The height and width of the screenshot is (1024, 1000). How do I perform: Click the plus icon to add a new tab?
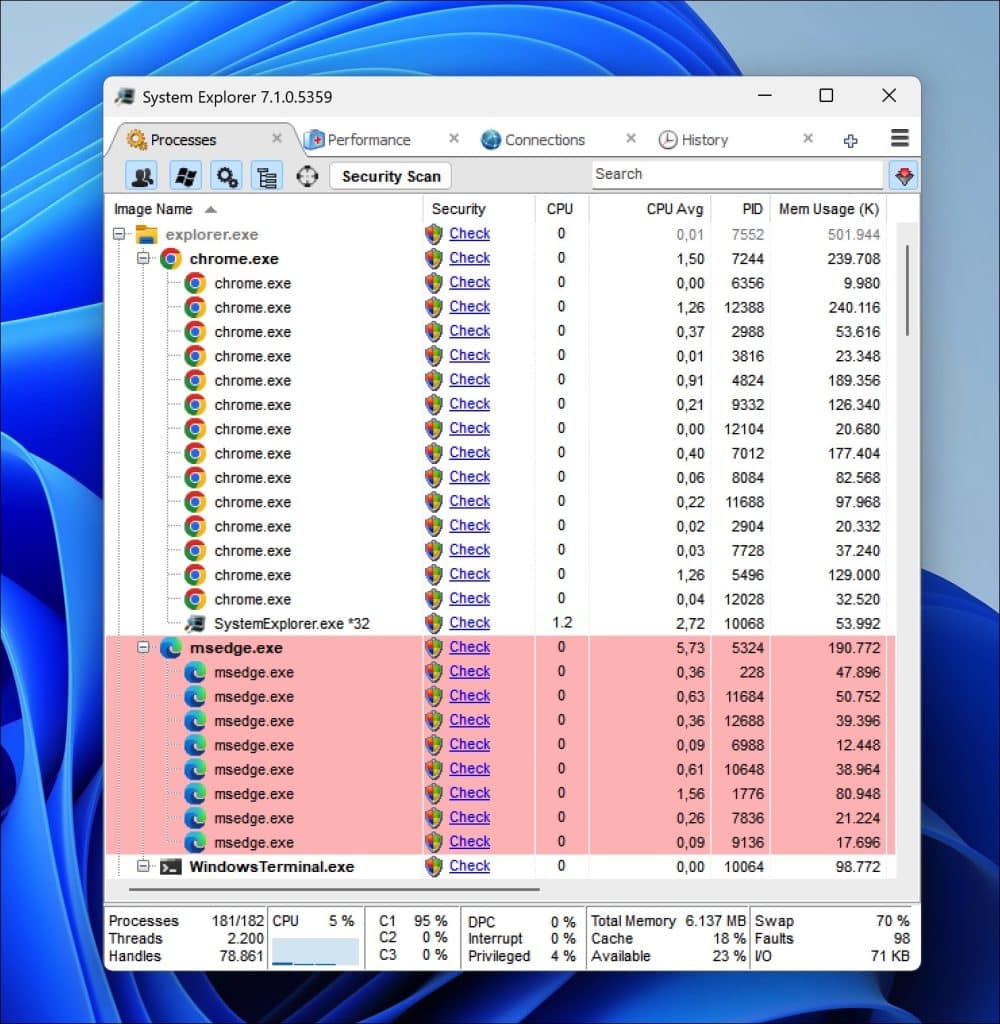pyautogui.click(x=850, y=141)
